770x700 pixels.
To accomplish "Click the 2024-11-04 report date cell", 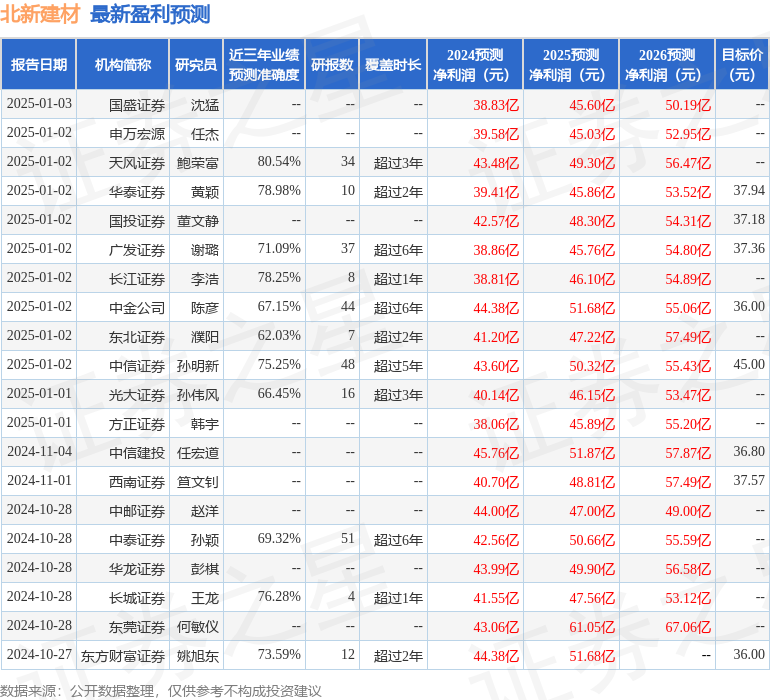I will point(39,452).
